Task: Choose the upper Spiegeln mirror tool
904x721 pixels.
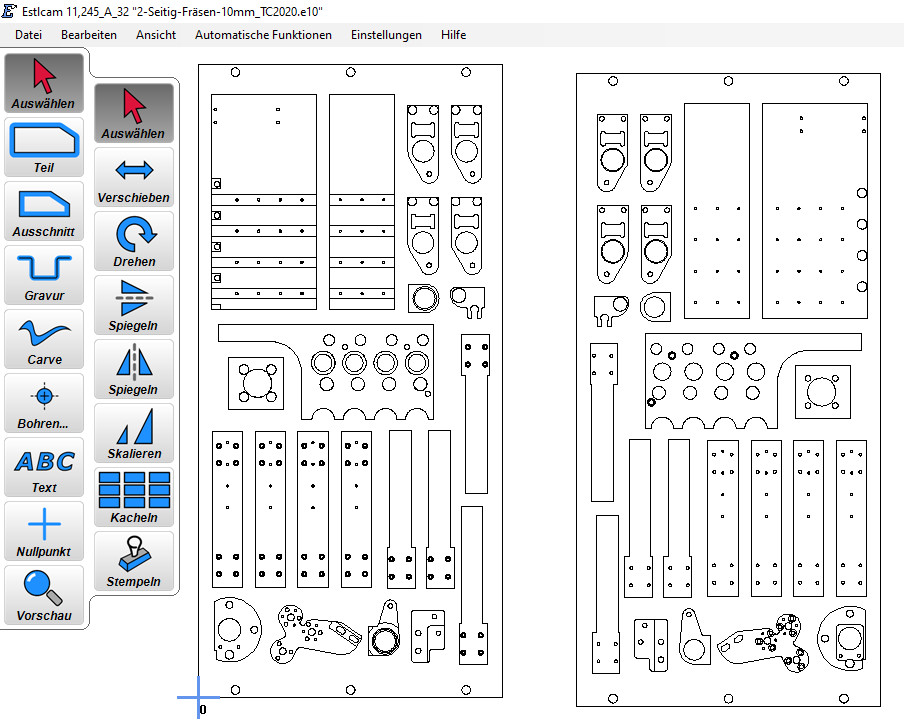Action: pos(134,305)
